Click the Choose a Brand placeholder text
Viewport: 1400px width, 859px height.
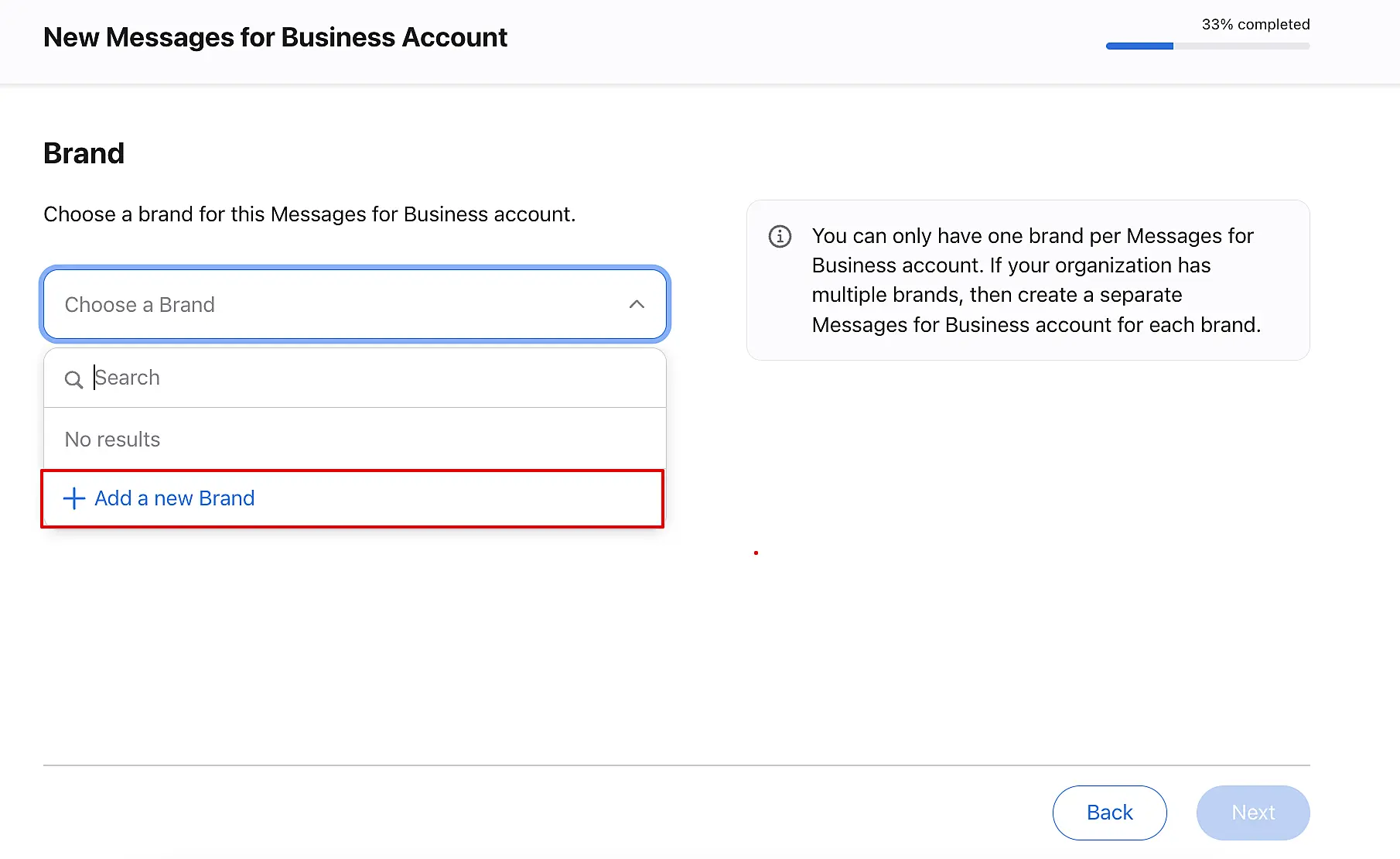point(140,305)
